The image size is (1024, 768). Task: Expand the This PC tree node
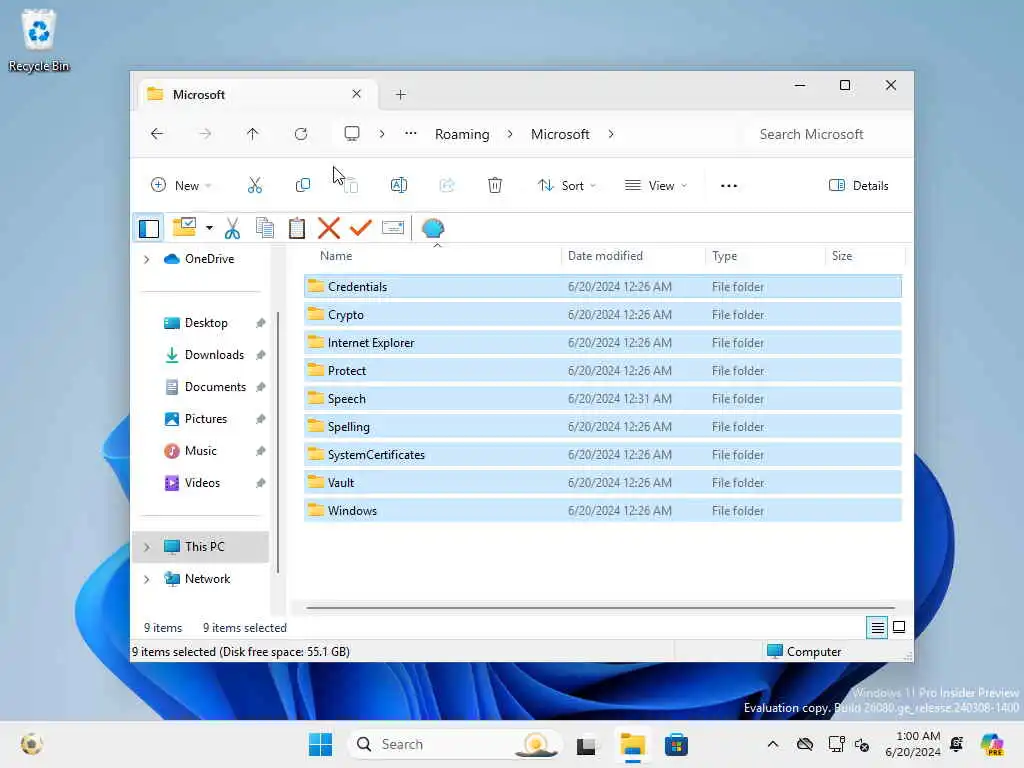[x=147, y=547]
